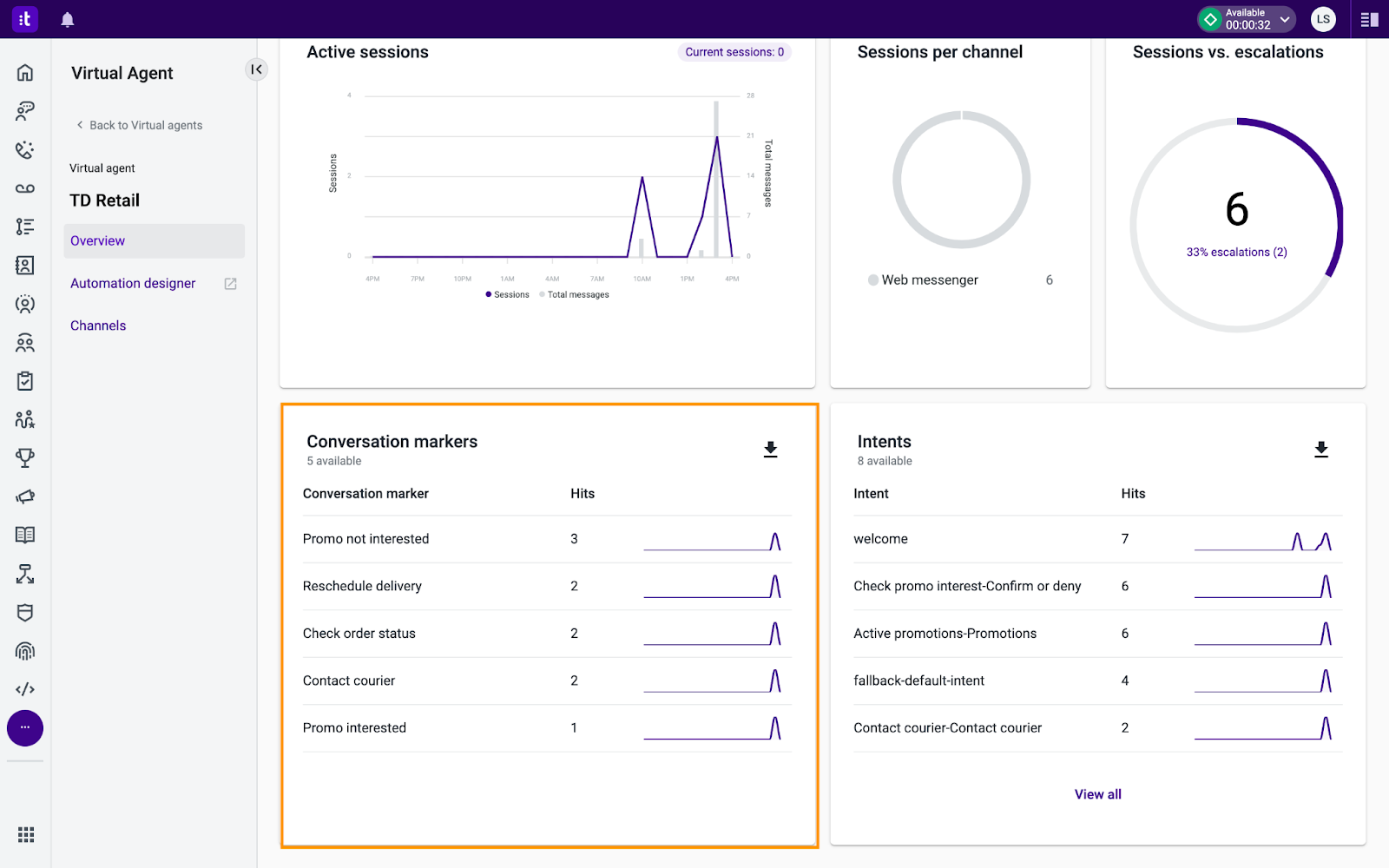Collapse the Virtual Agent side panel
Image resolution: width=1389 pixels, height=868 pixels.
[x=255, y=69]
